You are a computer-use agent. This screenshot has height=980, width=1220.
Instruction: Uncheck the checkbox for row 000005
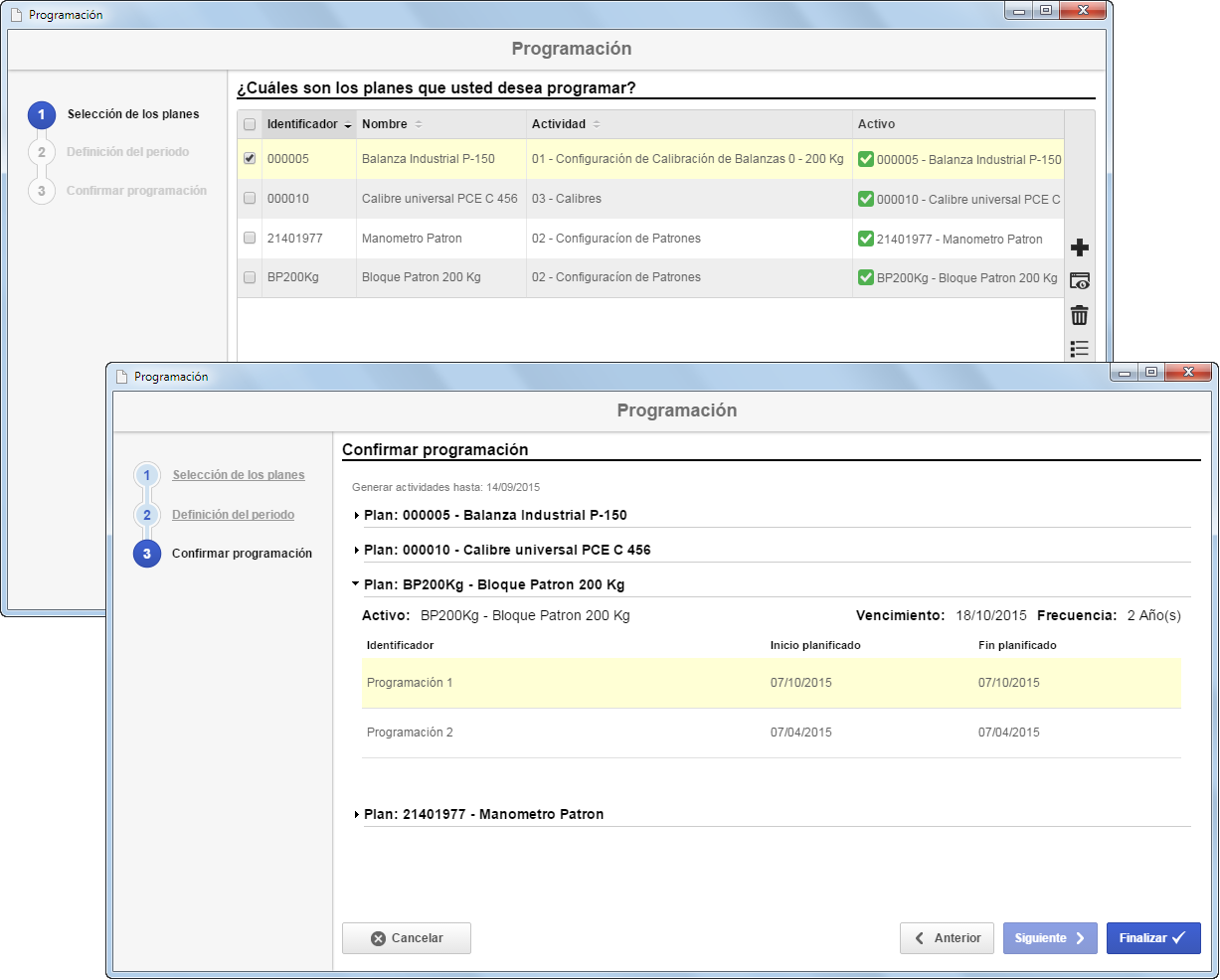click(250, 158)
